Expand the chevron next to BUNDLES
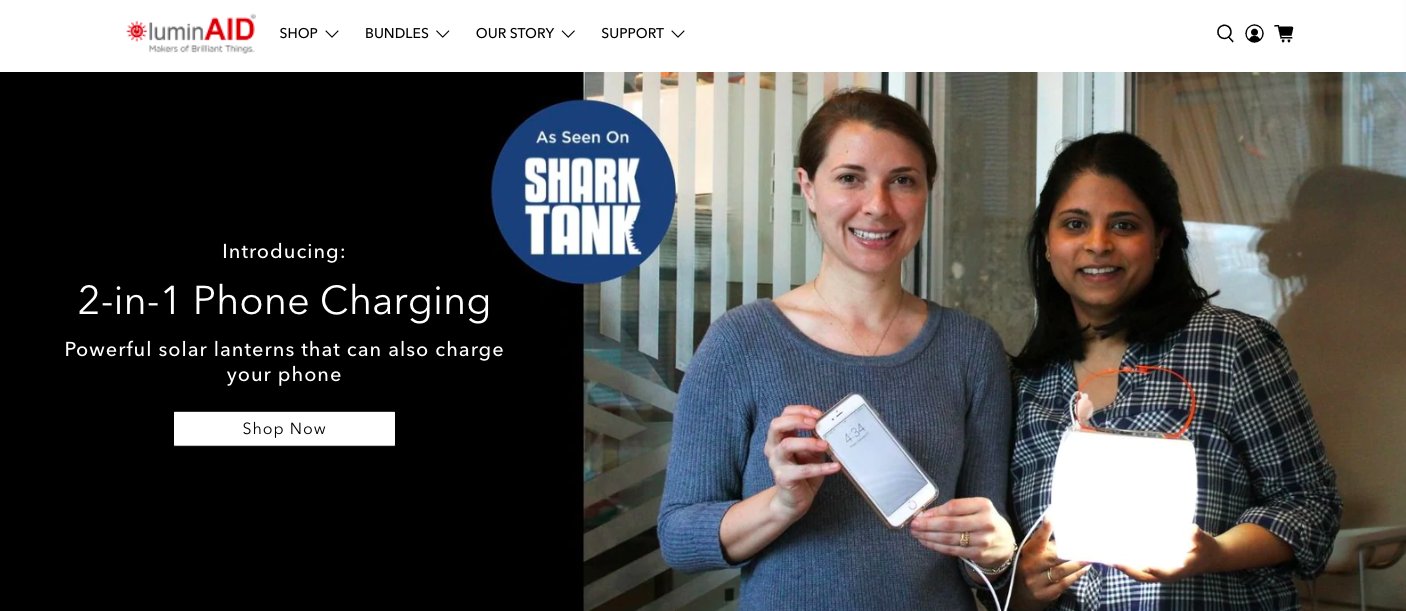This screenshot has height=611, width=1406. (442, 34)
